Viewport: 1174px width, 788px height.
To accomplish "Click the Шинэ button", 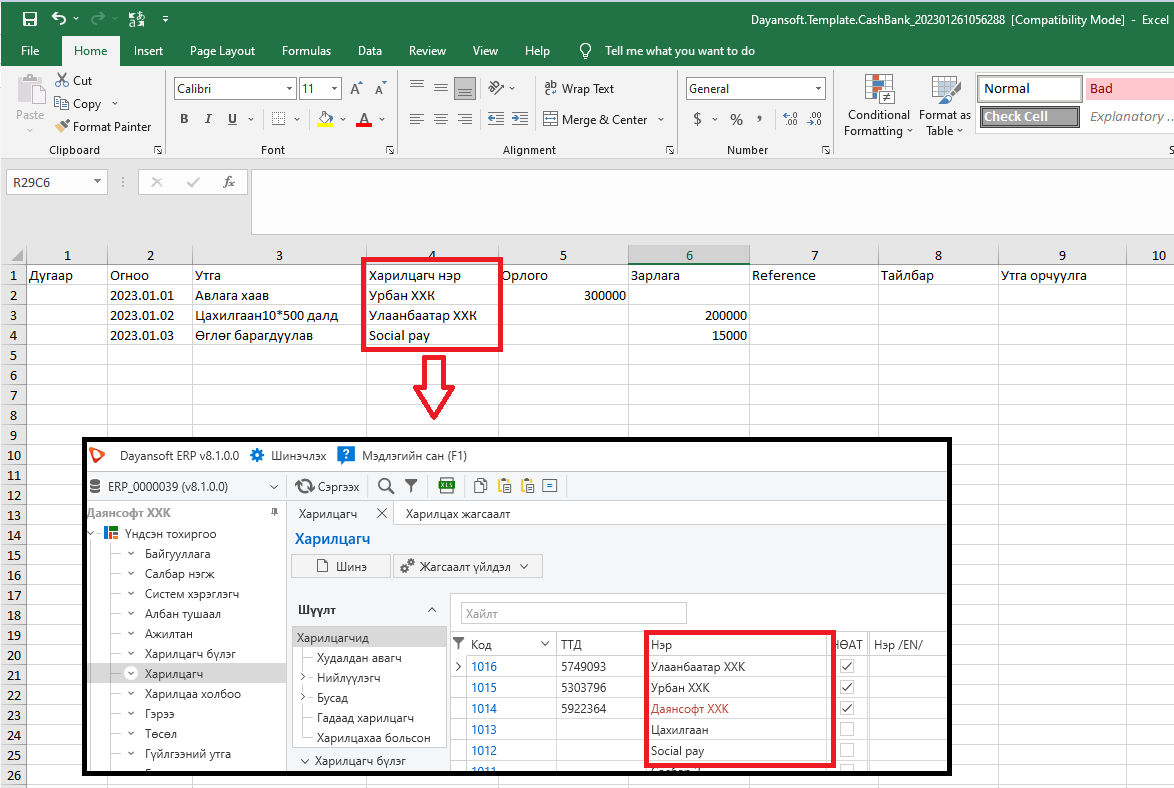I will 341,566.
